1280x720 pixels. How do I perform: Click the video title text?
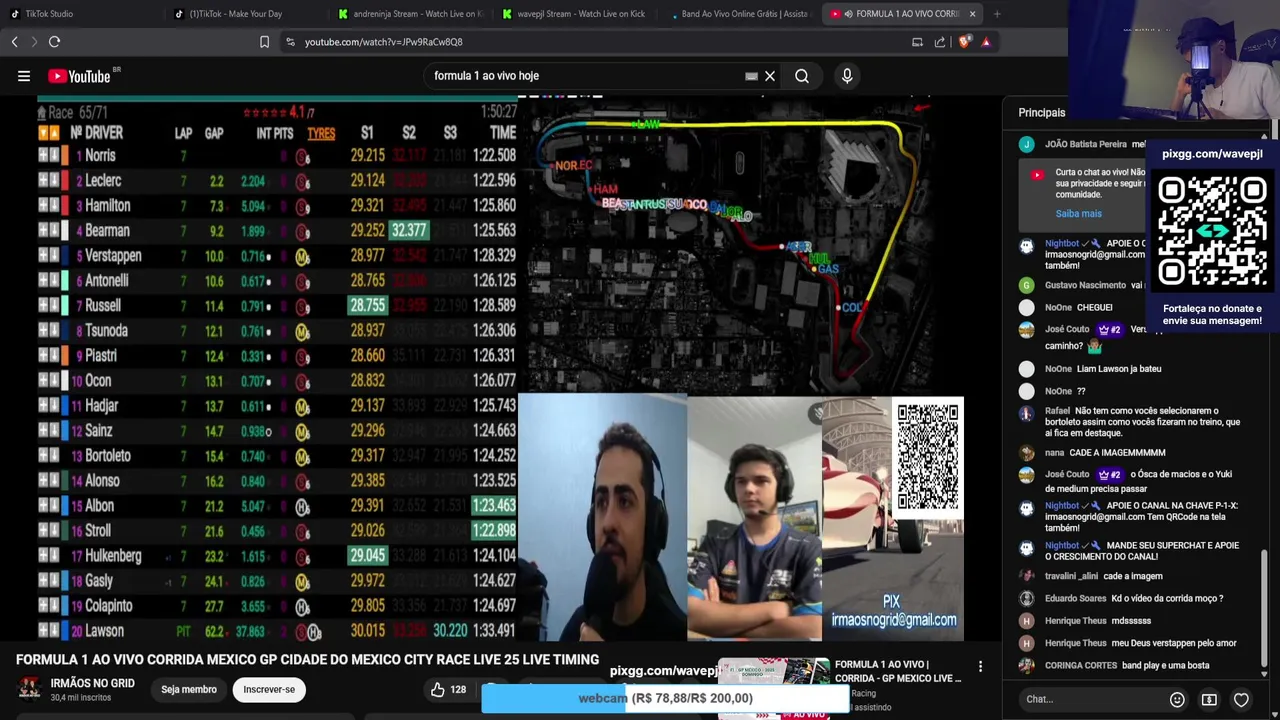(307, 660)
